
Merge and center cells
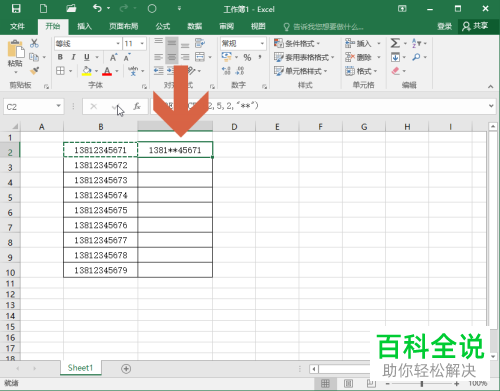click(x=200, y=57)
